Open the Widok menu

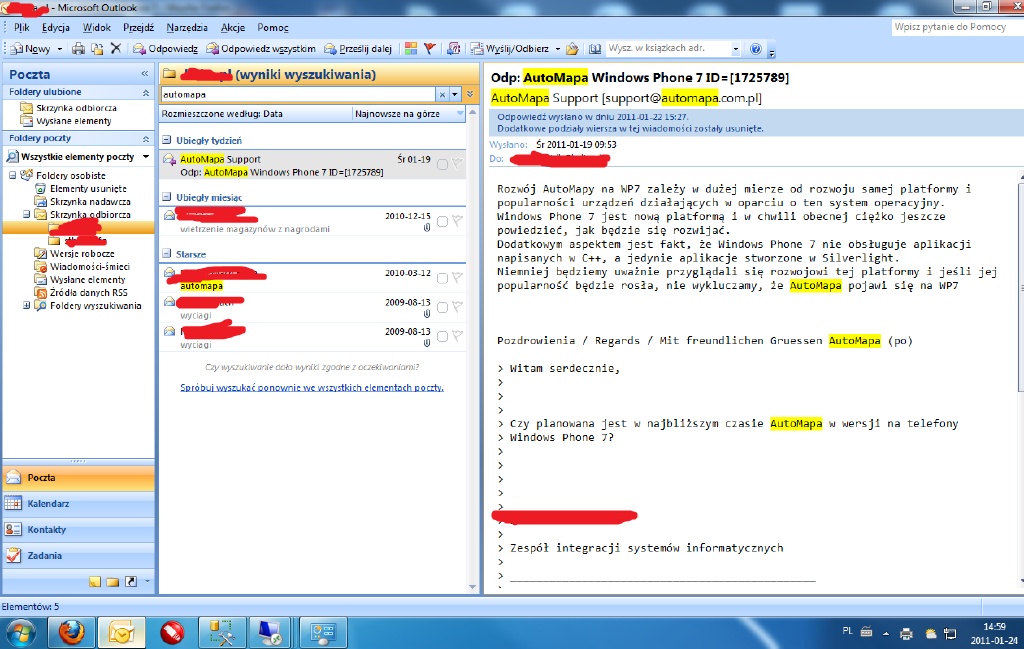(x=97, y=27)
